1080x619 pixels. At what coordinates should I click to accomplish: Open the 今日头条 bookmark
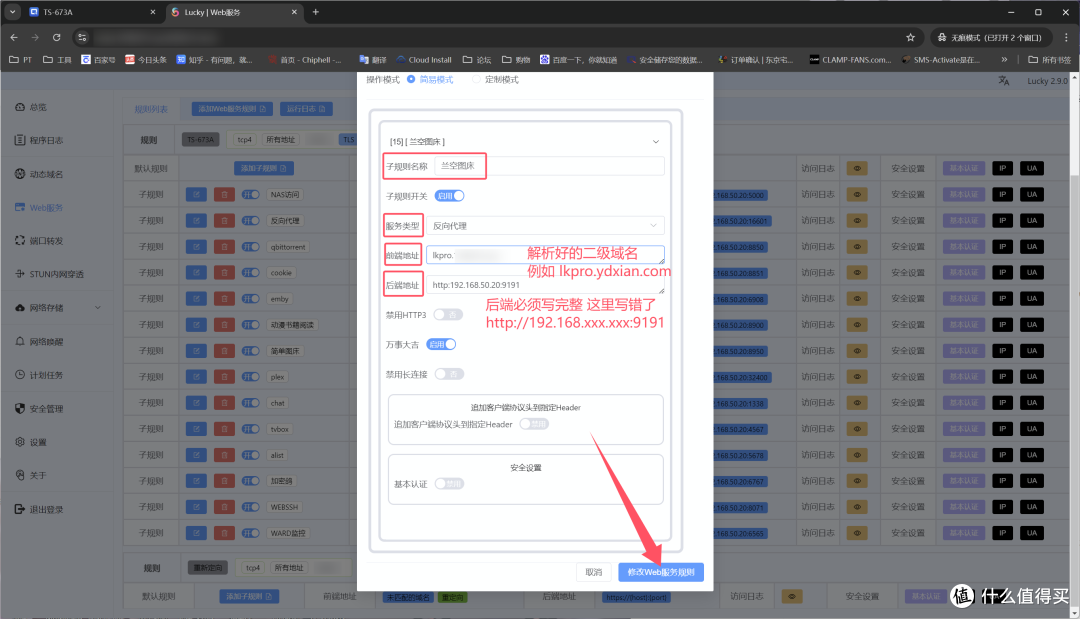pyautogui.click(x=146, y=60)
